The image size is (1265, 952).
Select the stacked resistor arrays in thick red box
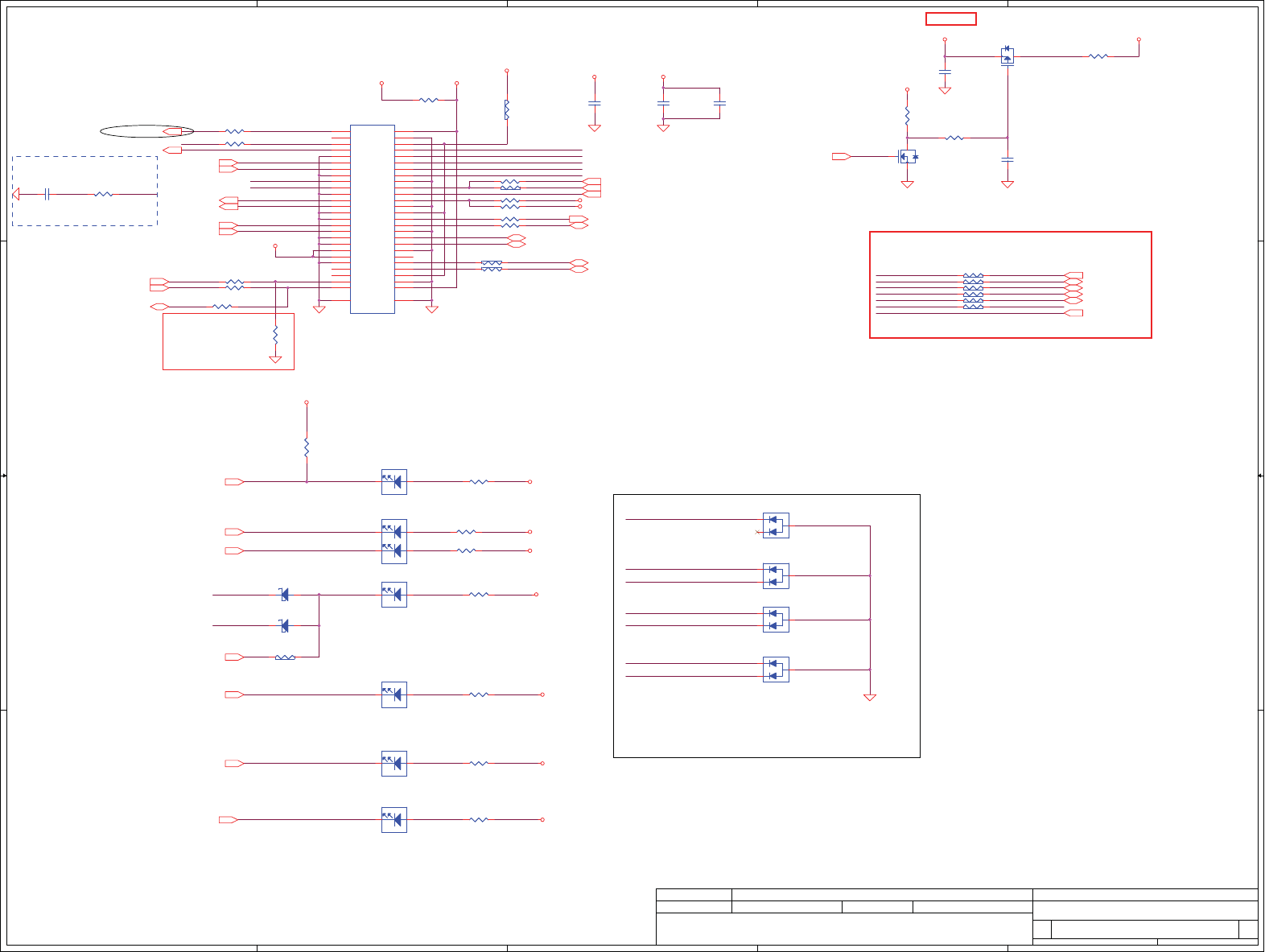click(x=973, y=291)
